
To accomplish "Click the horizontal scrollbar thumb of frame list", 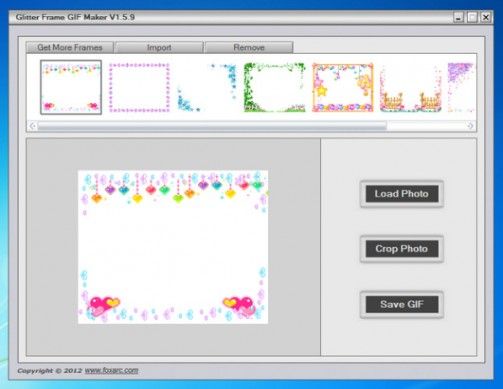I will click(212, 126).
